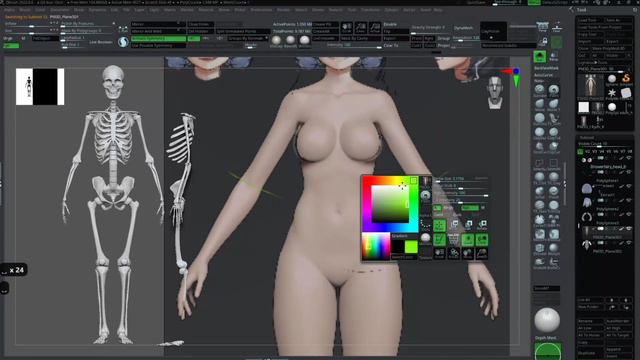640x360 pixels.
Task: Click the Del Hidden button
Action: tap(200, 31)
